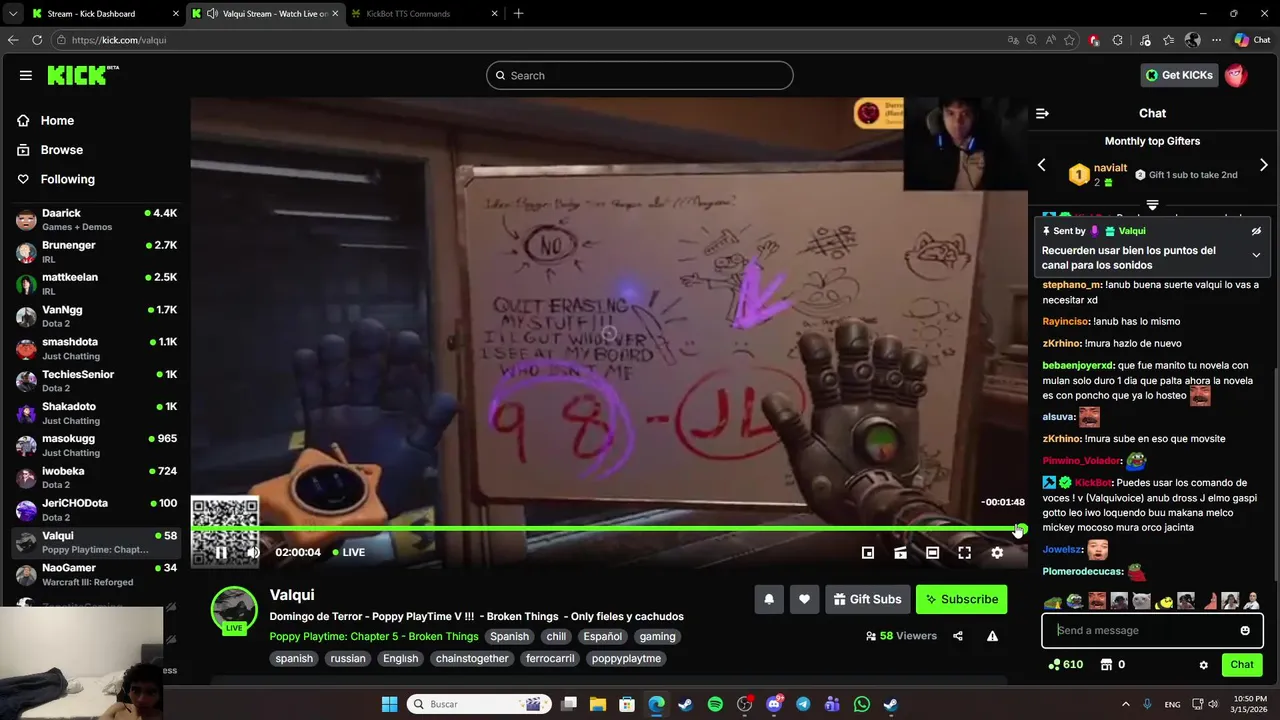1280x720 pixels.
Task: Hide the pinned chat message
Action: click(x=1256, y=231)
